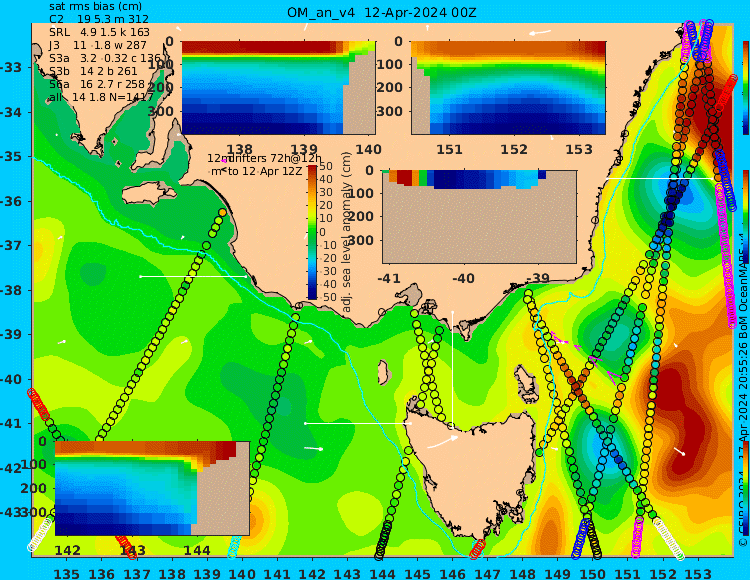The image size is (750, 580).
Task: Click longitude label '150' on the bottom axis
Action: point(593,574)
